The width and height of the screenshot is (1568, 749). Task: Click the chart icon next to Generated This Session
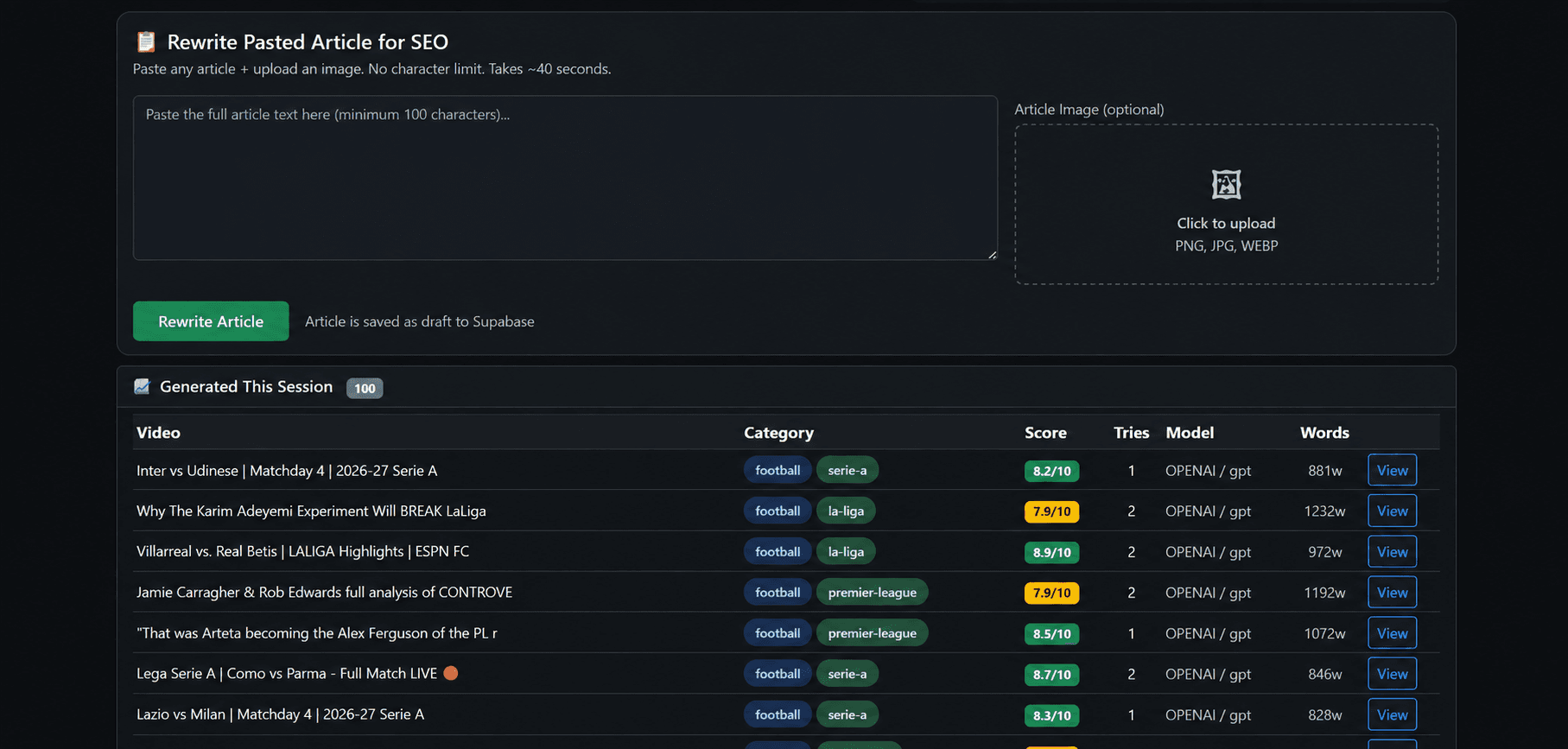click(x=142, y=386)
